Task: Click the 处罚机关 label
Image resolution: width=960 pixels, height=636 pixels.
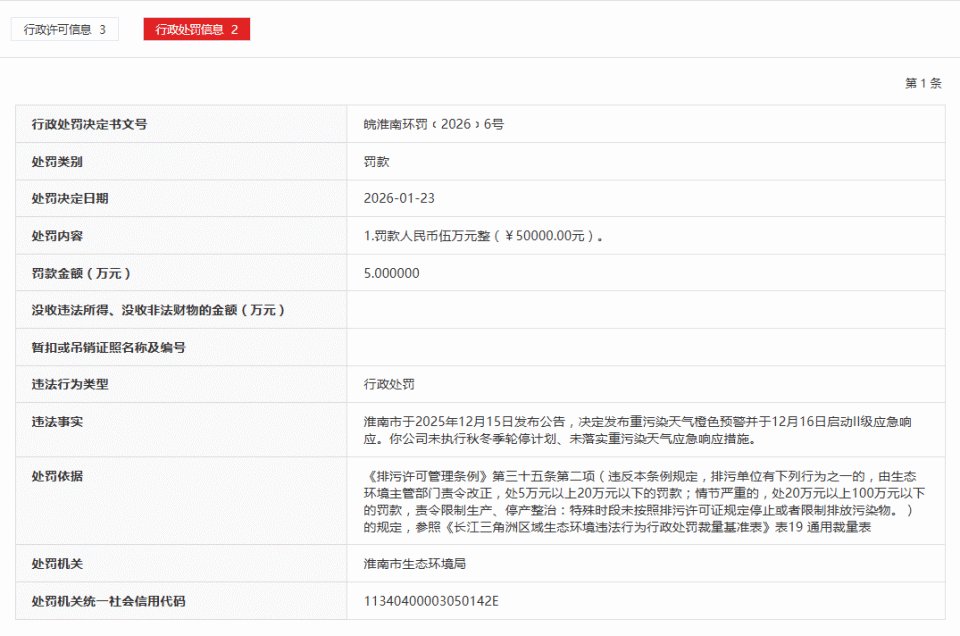Action: (x=57, y=564)
